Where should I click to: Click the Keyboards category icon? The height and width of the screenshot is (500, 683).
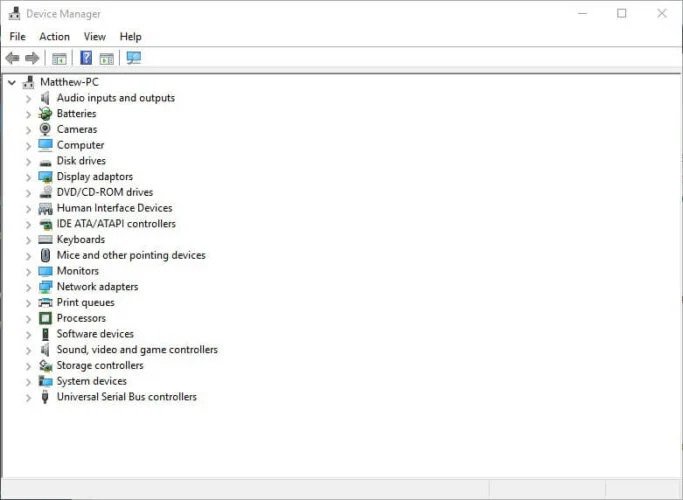45,240
